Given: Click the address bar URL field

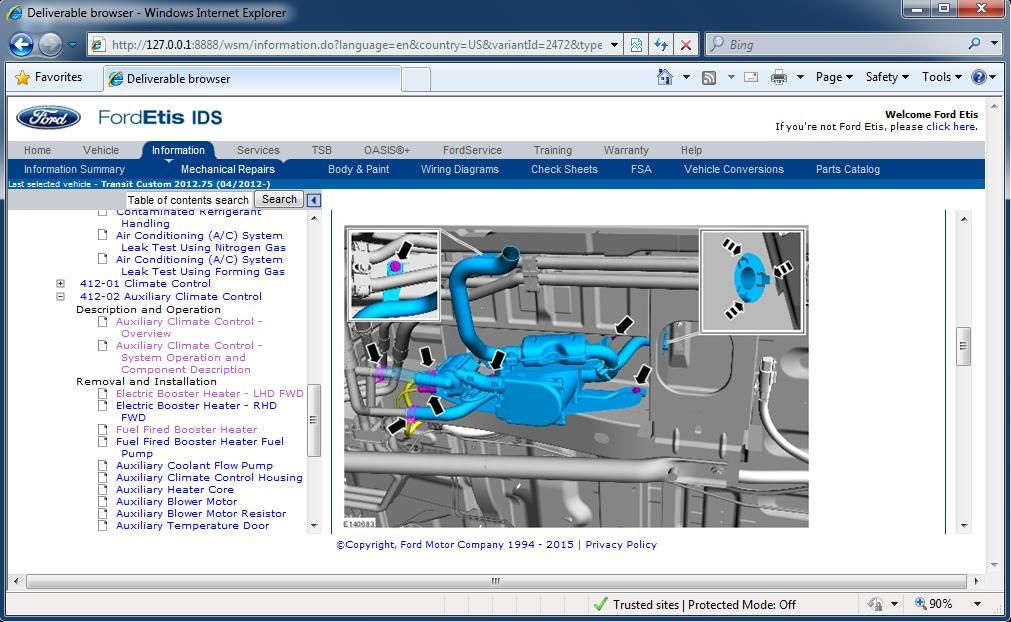Looking at the screenshot, I should pos(356,45).
